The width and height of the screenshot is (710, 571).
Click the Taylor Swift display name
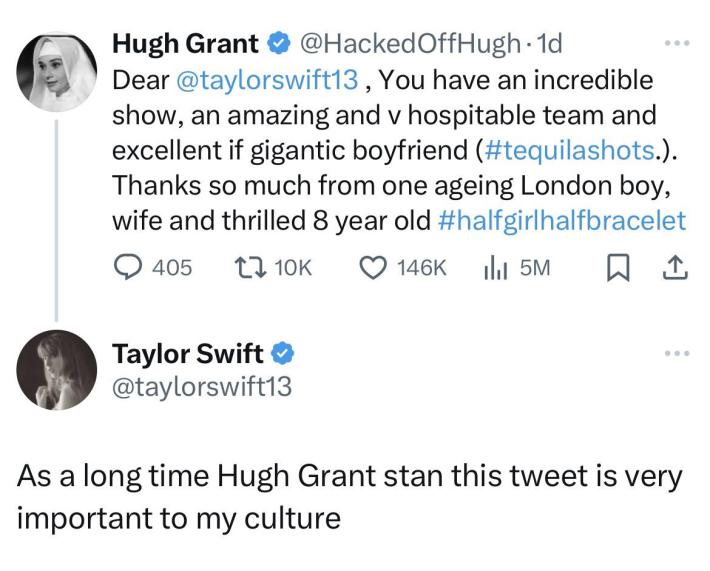pos(187,353)
